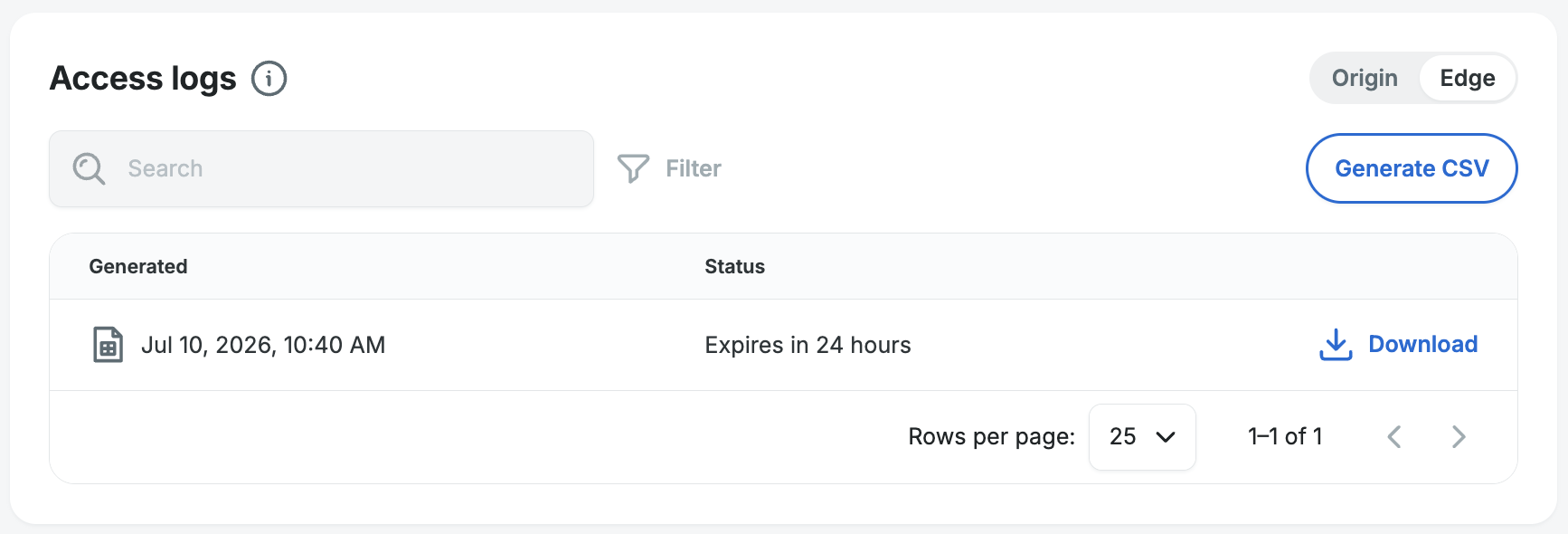1568x534 pixels.
Task: Select the Edge log toggle option
Action: 1467,78
